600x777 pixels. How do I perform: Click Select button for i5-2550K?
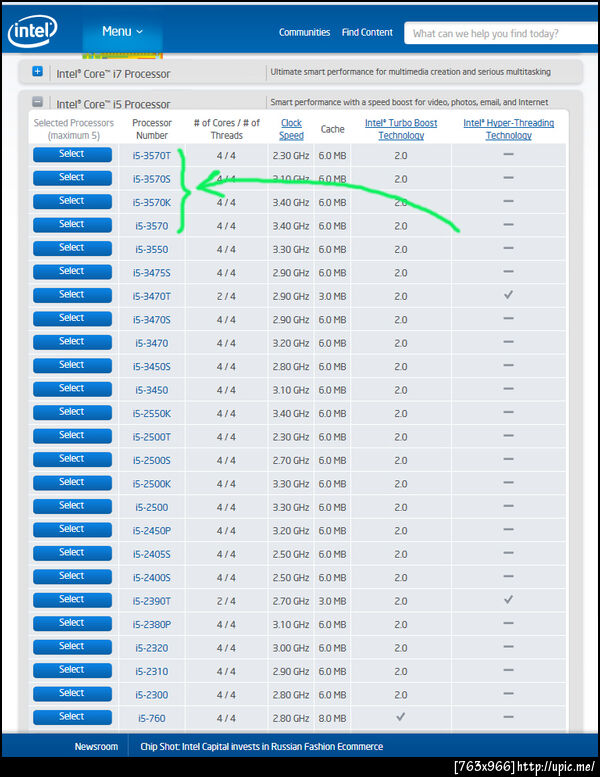click(x=72, y=412)
